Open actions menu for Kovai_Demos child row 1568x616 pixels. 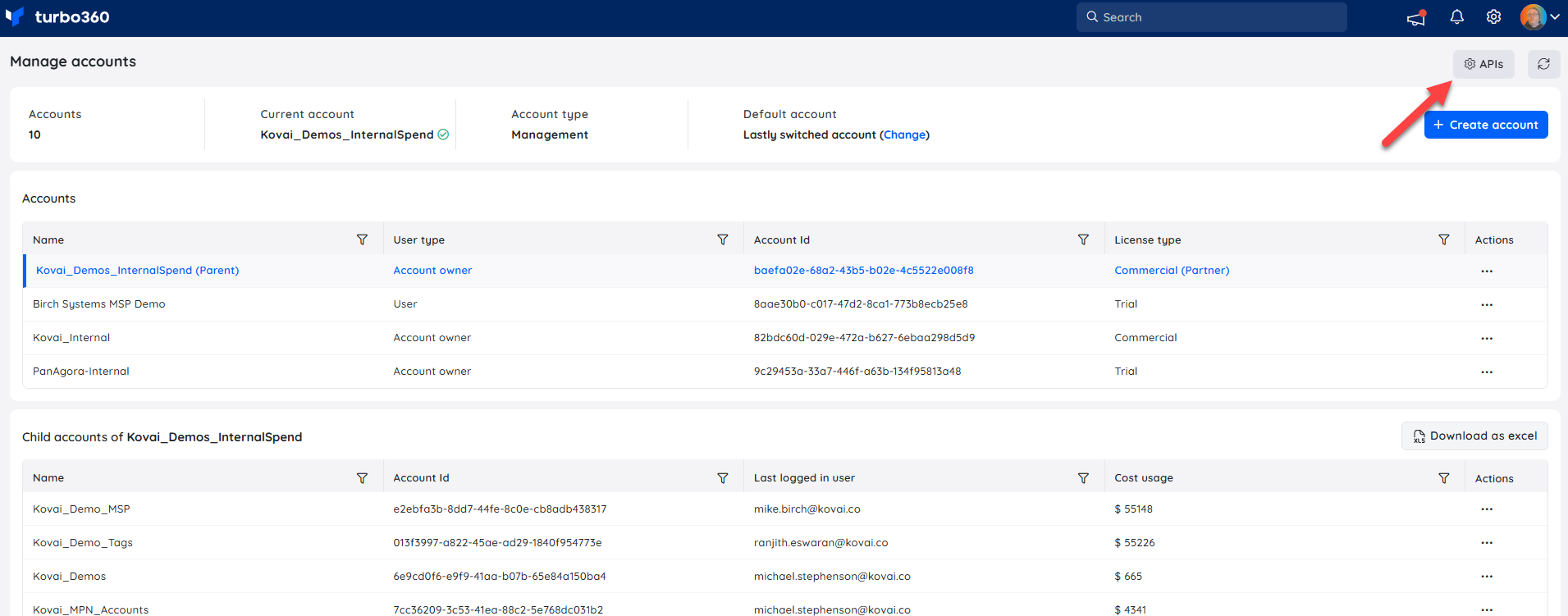tap(1487, 577)
